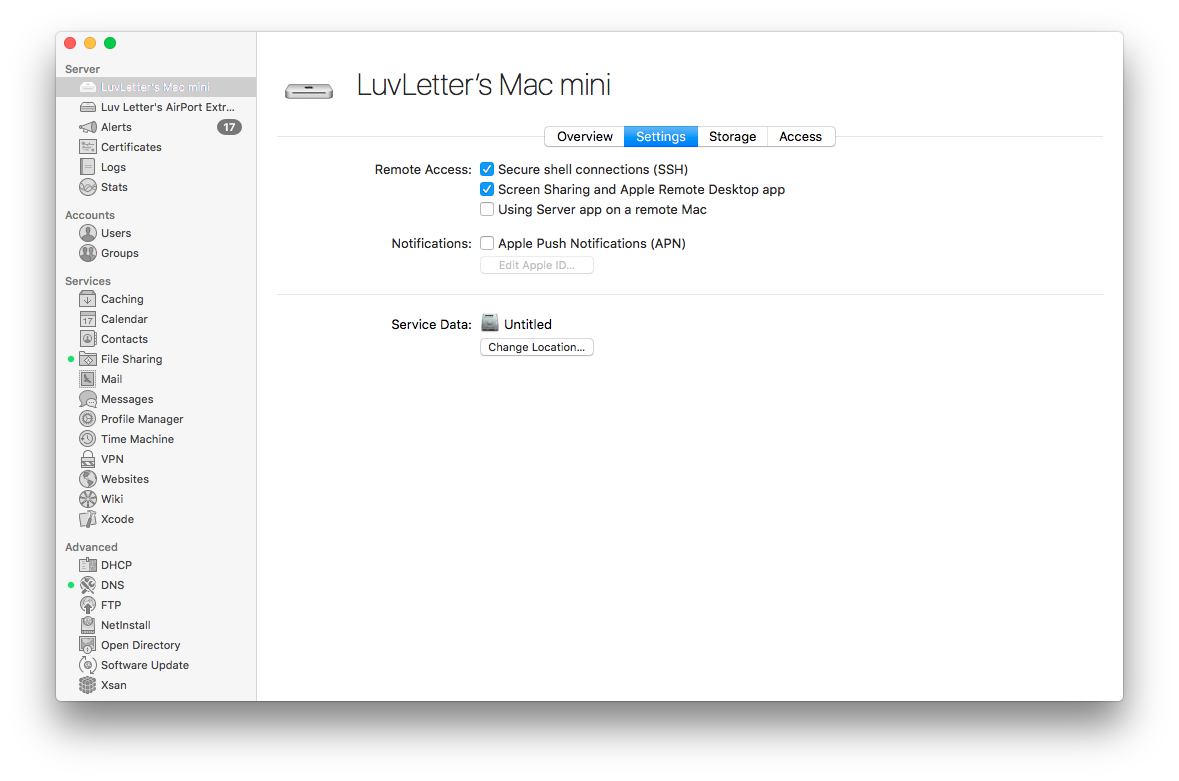1179x781 pixels.
Task: Uncheck Screen Sharing and Apple Remote Desktop
Action: click(x=487, y=189)
